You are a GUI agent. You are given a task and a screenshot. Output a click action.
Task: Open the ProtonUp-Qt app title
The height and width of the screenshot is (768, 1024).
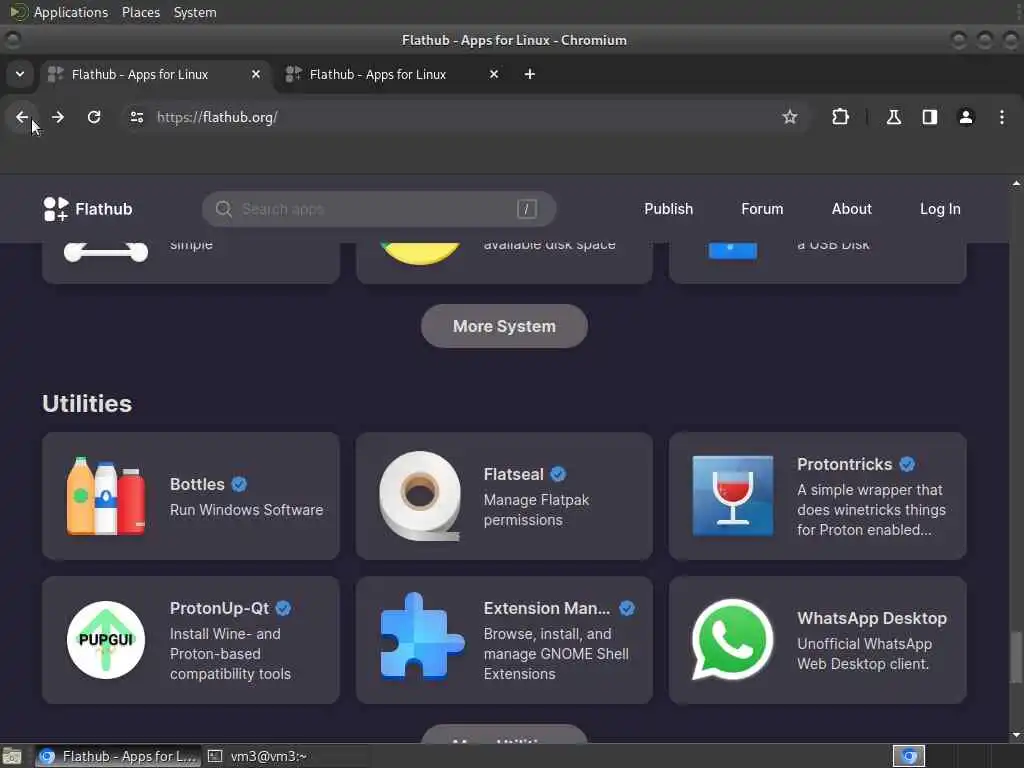point(219,608)
